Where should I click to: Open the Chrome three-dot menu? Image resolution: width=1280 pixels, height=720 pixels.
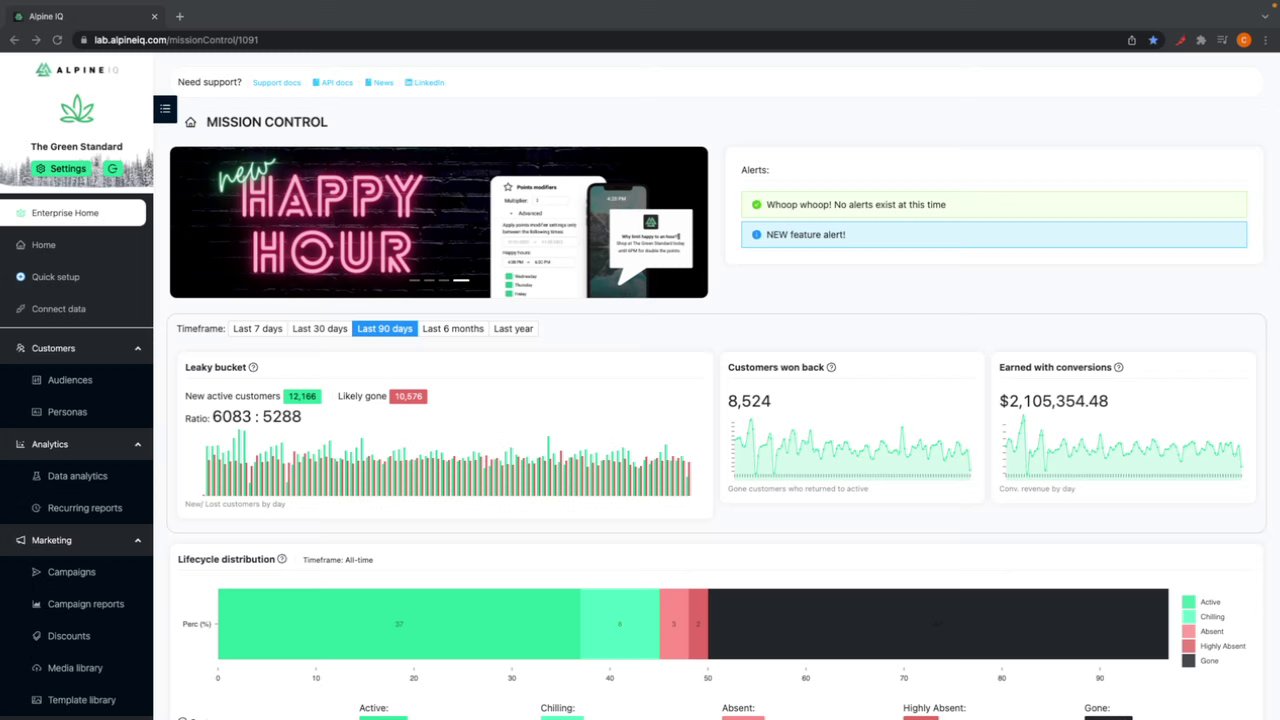point(1265,40)
